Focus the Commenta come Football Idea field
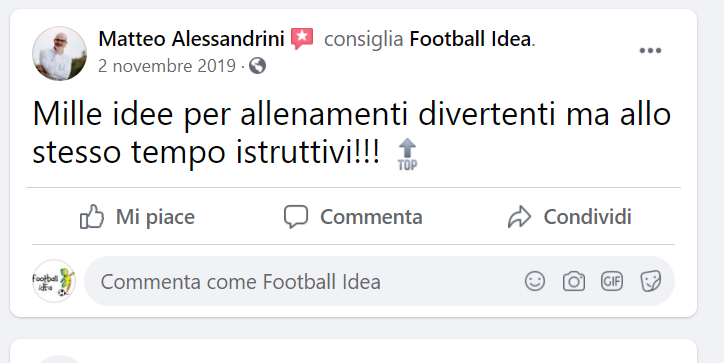The width and height of the screenshot is (724, 363). click(379, 281)
